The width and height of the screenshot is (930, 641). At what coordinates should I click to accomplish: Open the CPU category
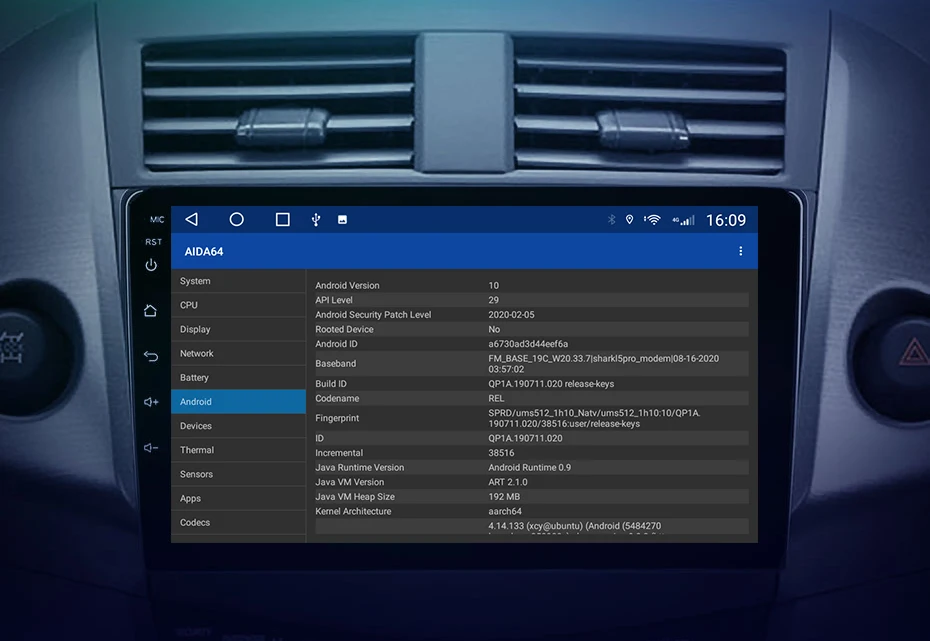(238, 305)
